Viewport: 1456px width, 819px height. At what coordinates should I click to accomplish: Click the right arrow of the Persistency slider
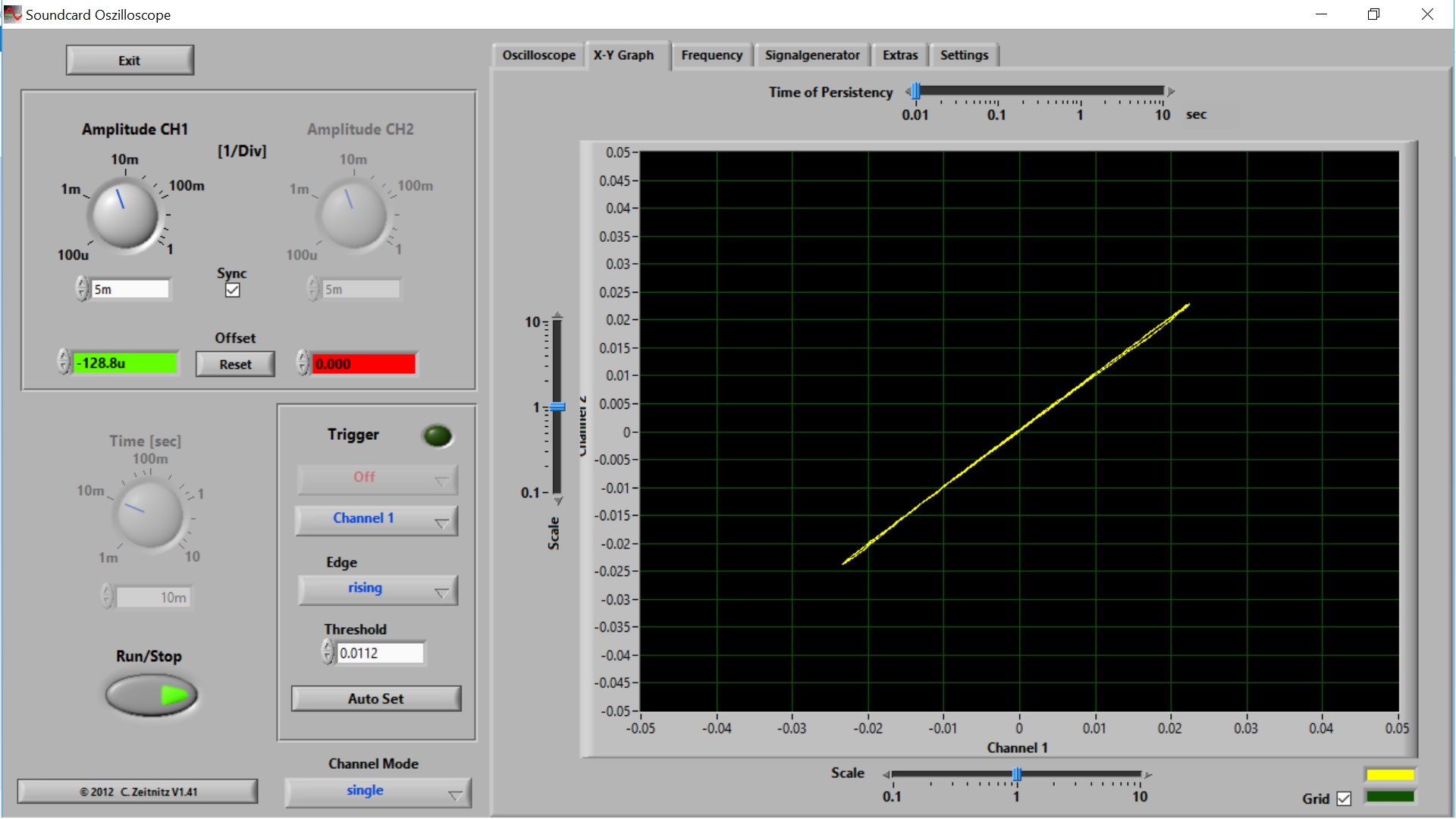[x=1171, y=92]
